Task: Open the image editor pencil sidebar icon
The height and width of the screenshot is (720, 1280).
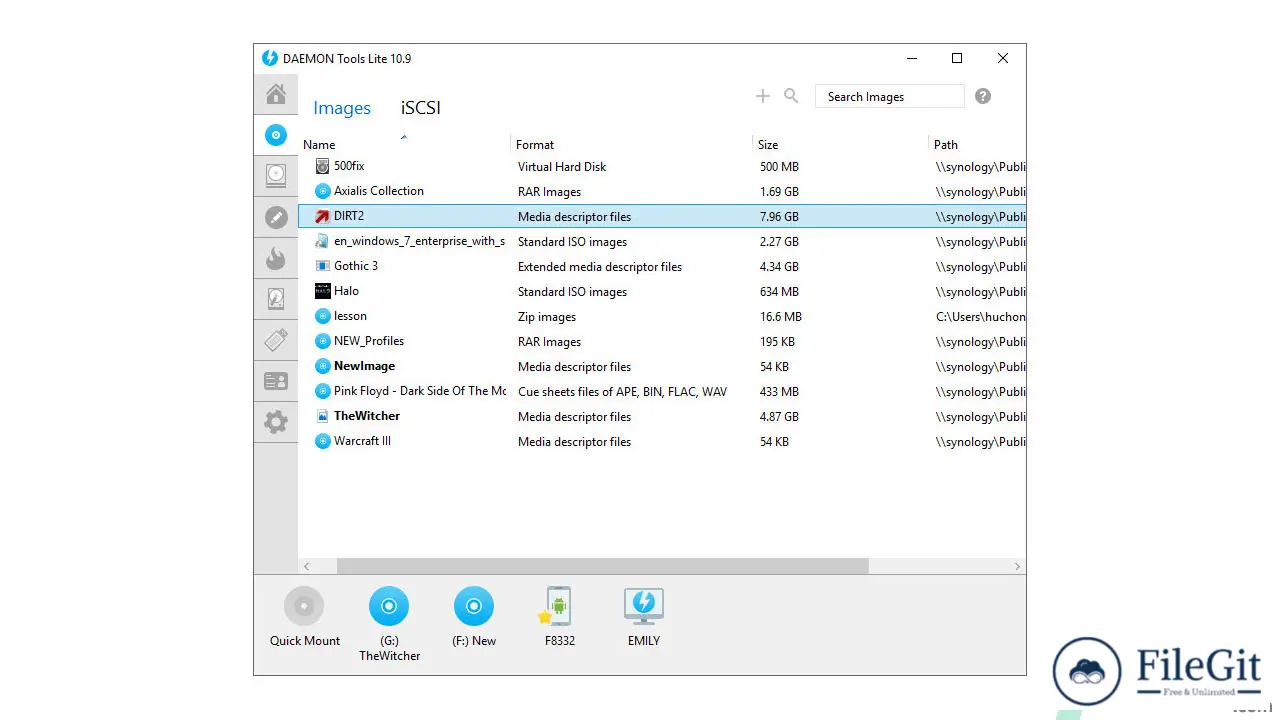Action: (x=276, y=217)
